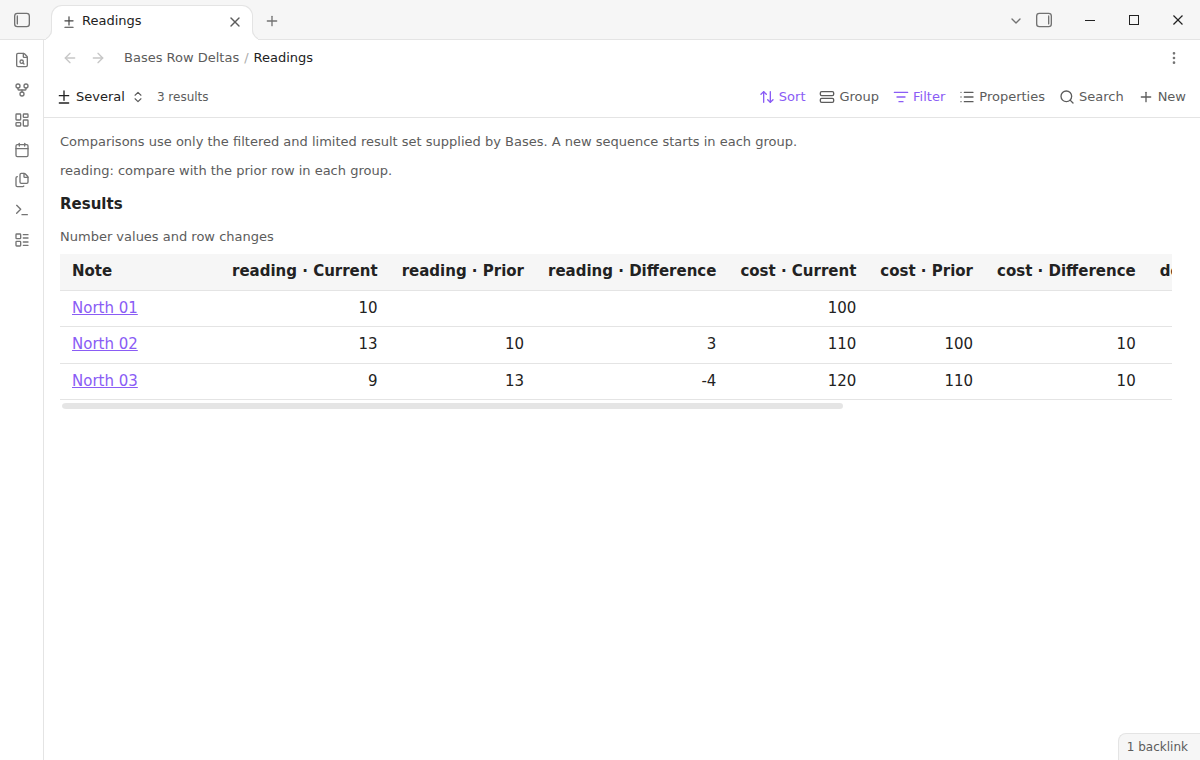The width and height of the screenshot is (1200, 760).
Task: Click cost · Difference column header
Action: [x=1066, y=271]
